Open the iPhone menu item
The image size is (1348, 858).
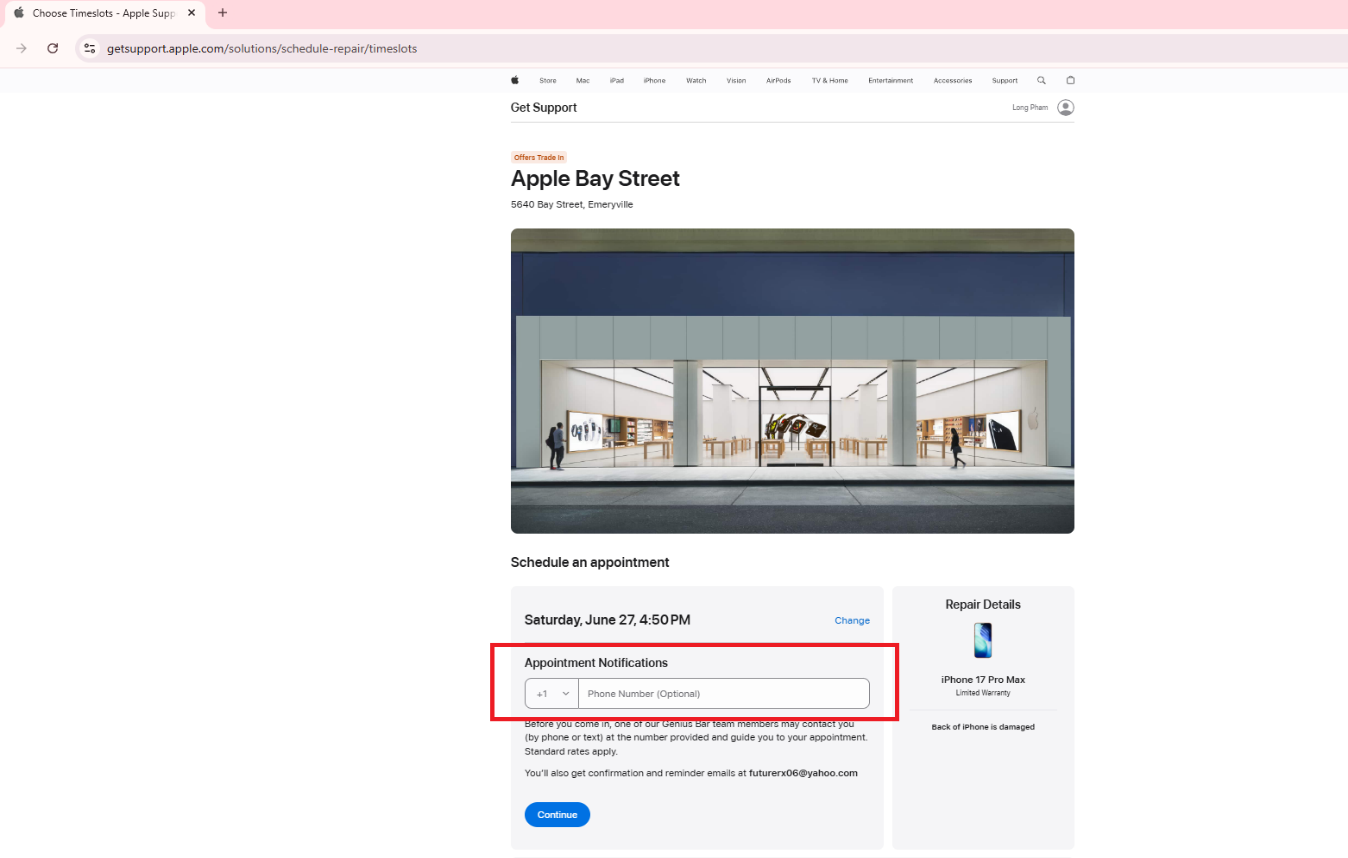[x=655, y=80]
